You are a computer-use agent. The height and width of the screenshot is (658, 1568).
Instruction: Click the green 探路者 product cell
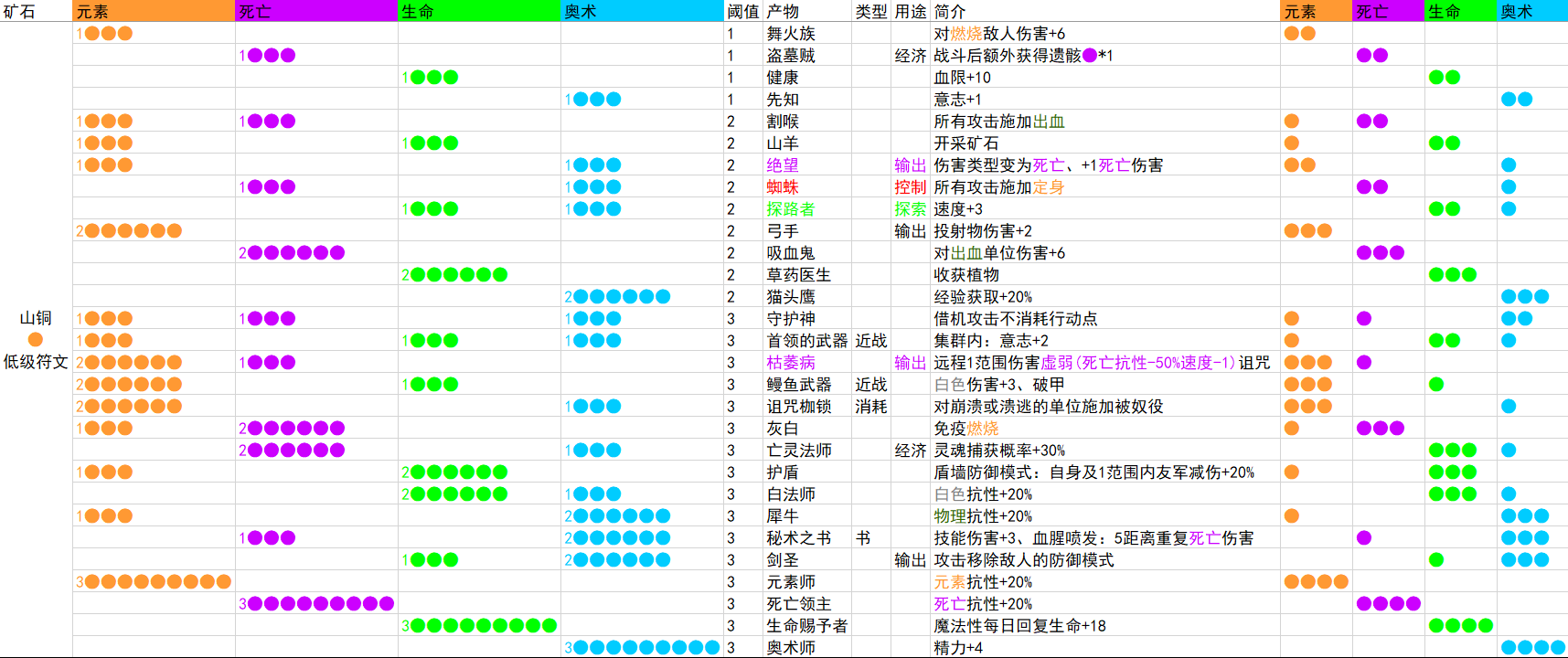coord(807,208)
